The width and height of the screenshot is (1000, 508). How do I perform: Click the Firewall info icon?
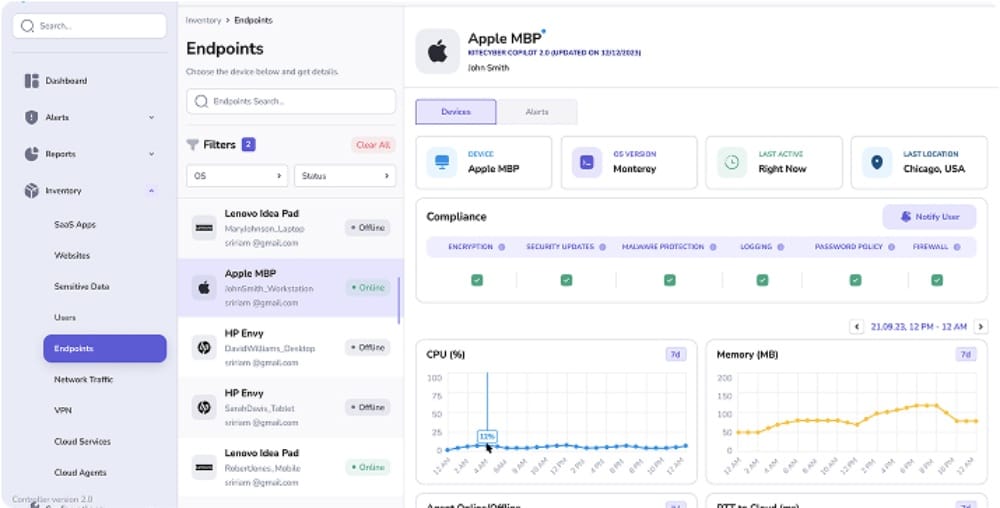[x=957, y=247]
